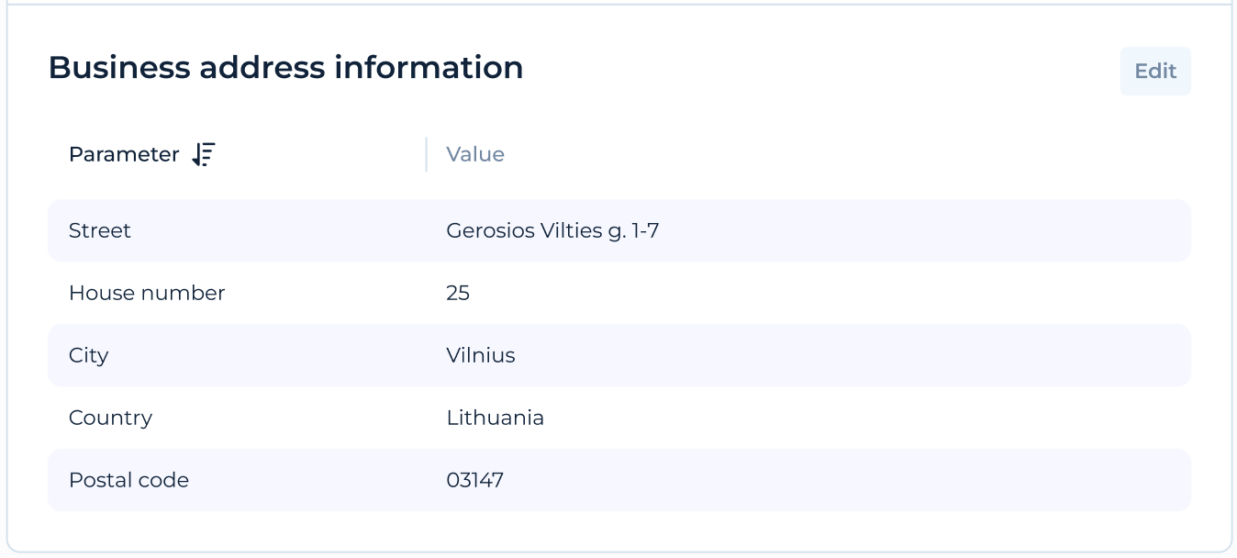Image resolution: width=1237 pixels, height=558 pixels.
Task: Click the House number label
Action: (x=147, y=293)
